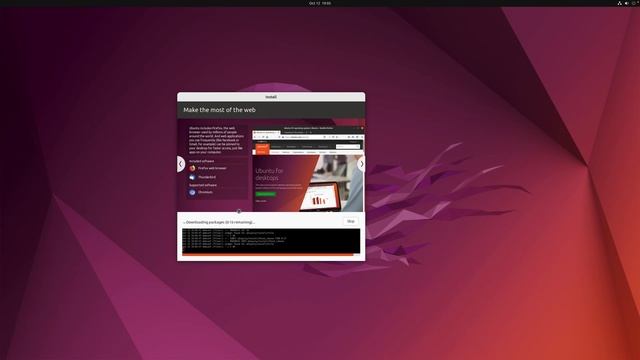
Task: Click the 'Thunderbird' label in the slideshow
Action: pos(207,177)
